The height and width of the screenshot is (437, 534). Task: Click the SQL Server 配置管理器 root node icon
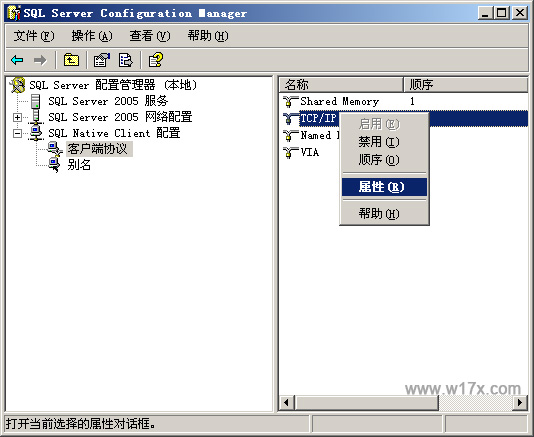17,85
